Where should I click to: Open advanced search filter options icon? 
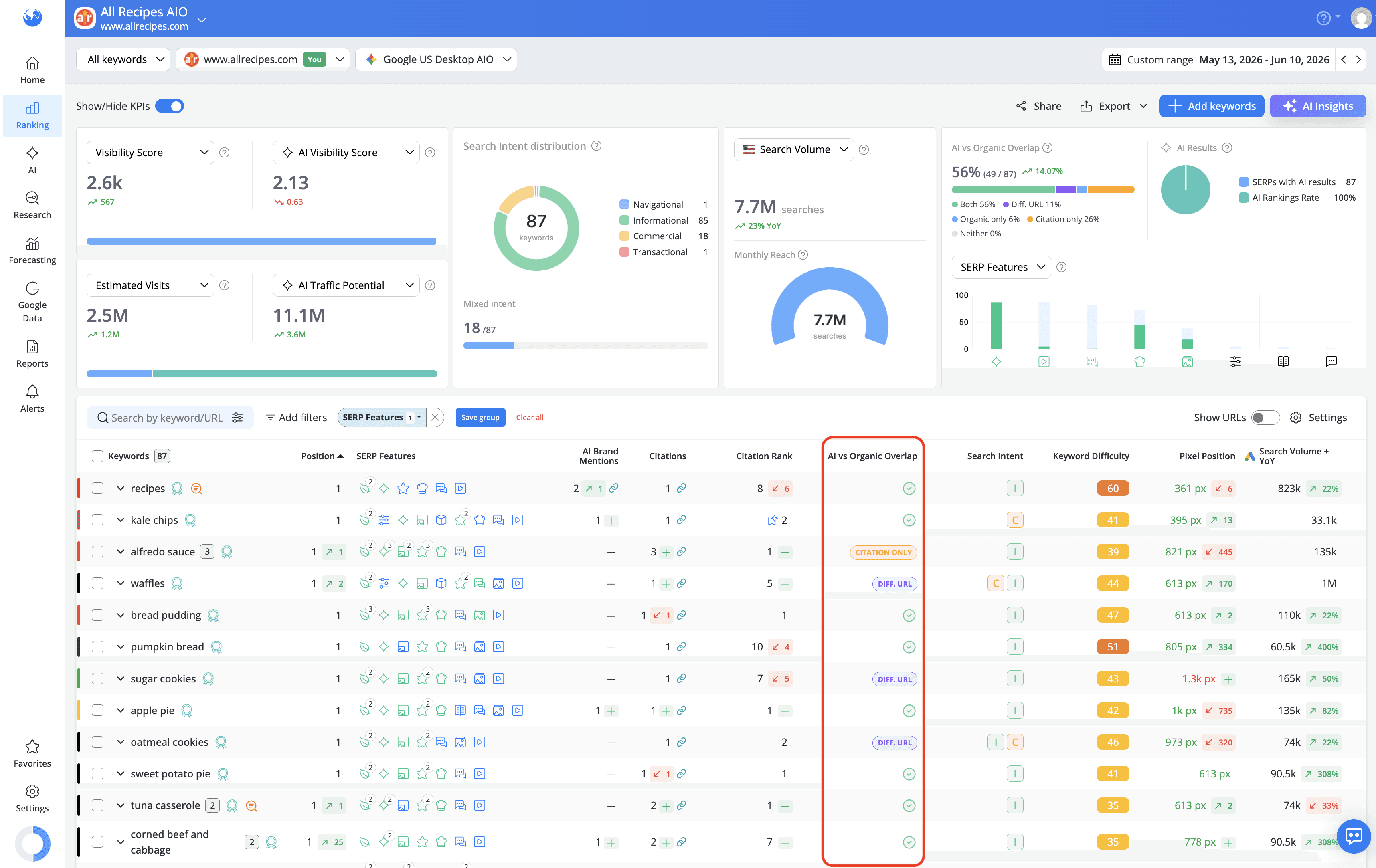238,418
